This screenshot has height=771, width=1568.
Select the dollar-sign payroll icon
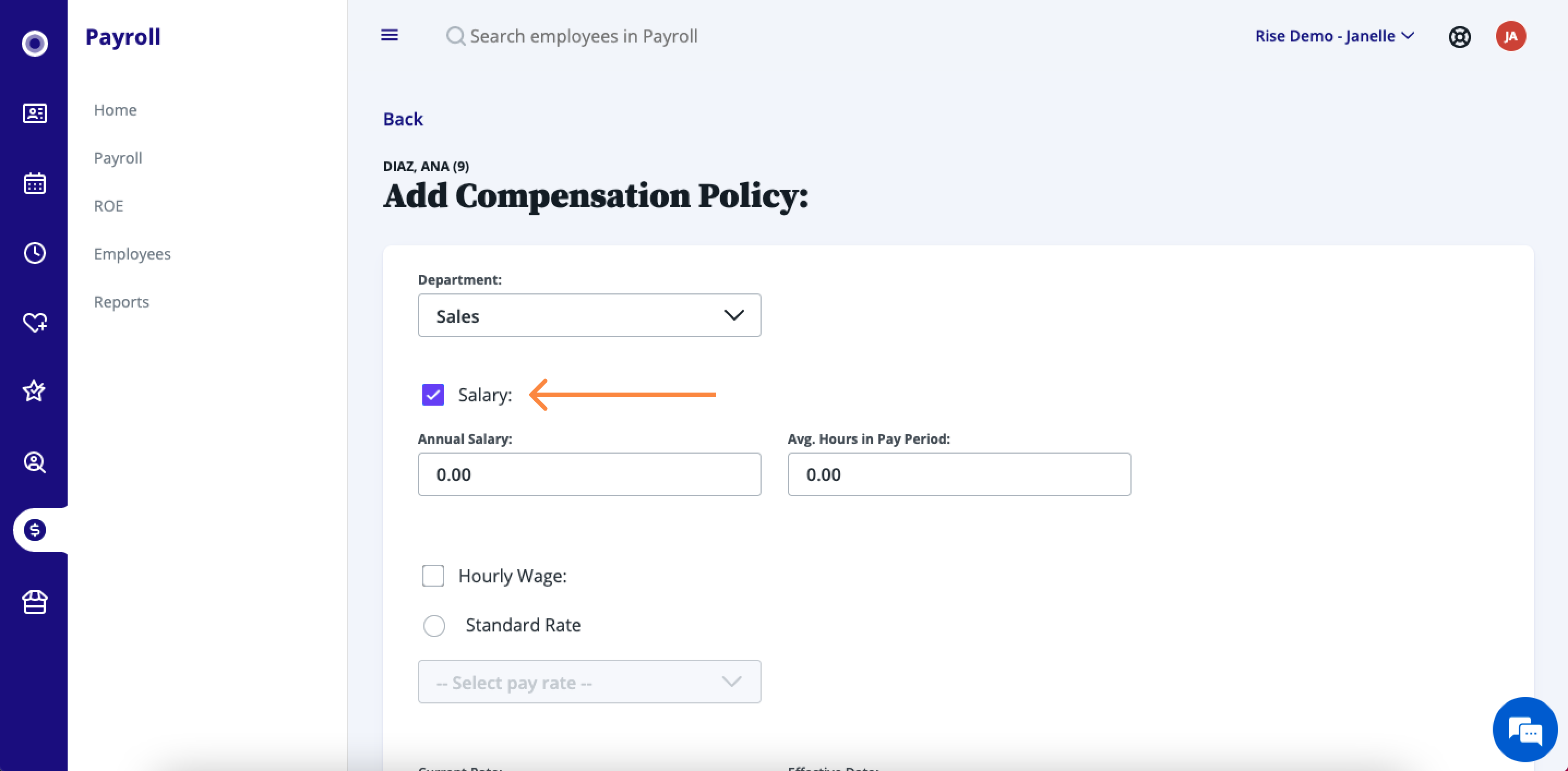click(x=35, y=530)
